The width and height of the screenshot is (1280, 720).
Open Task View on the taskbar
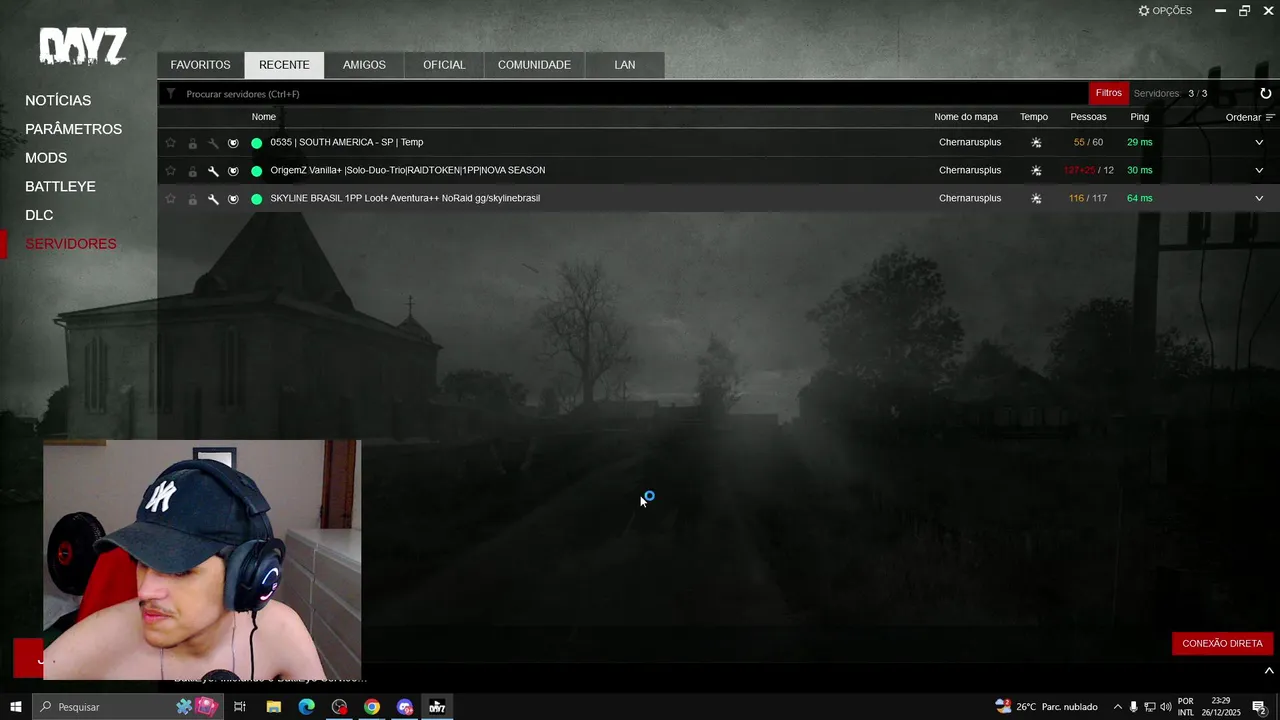click(x=240, y=707)
